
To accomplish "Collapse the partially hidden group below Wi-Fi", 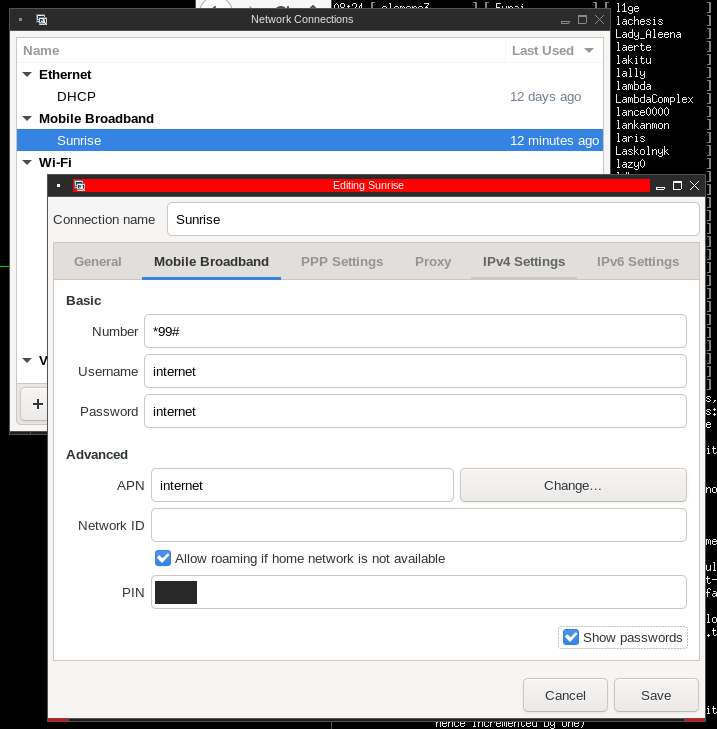I will (x=27, y=360).
